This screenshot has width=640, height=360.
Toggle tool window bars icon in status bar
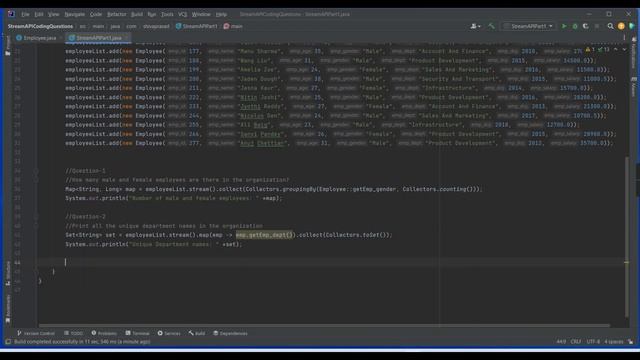pyautogui.click(x=8, y=342)
